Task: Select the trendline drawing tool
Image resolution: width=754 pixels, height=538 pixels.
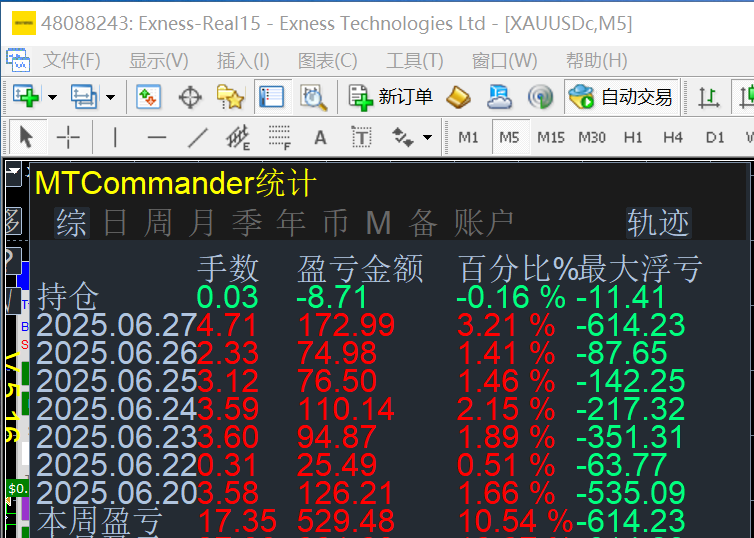Action: tap(197, 138)
